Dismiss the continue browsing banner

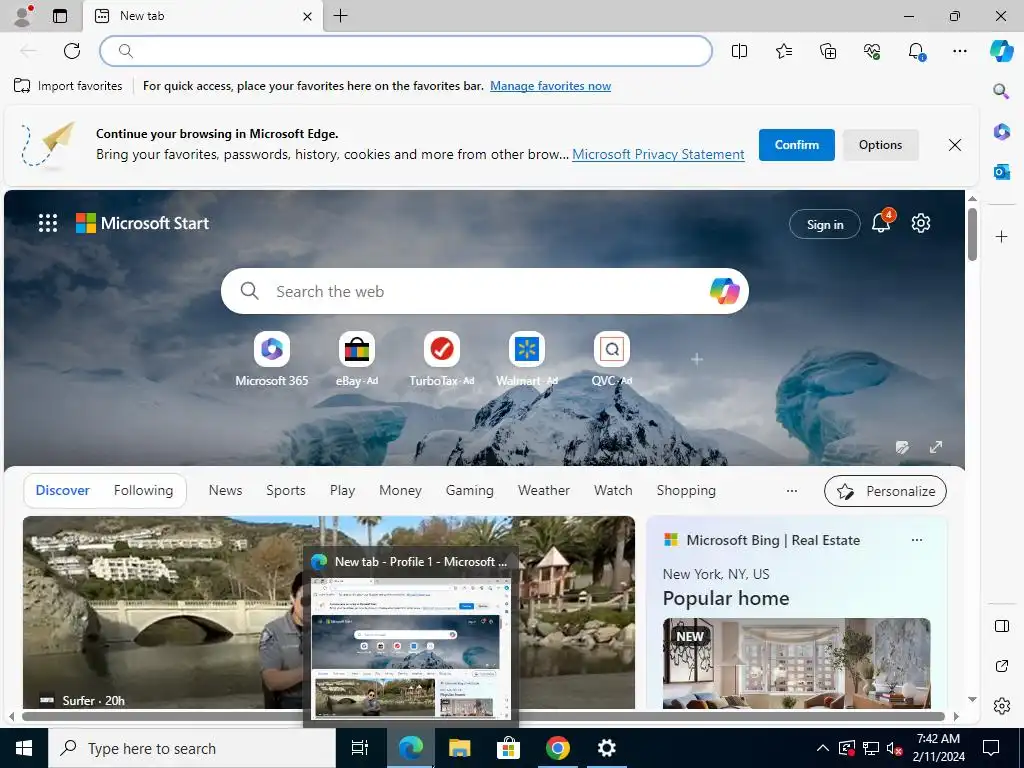click(x=955, y=145)
